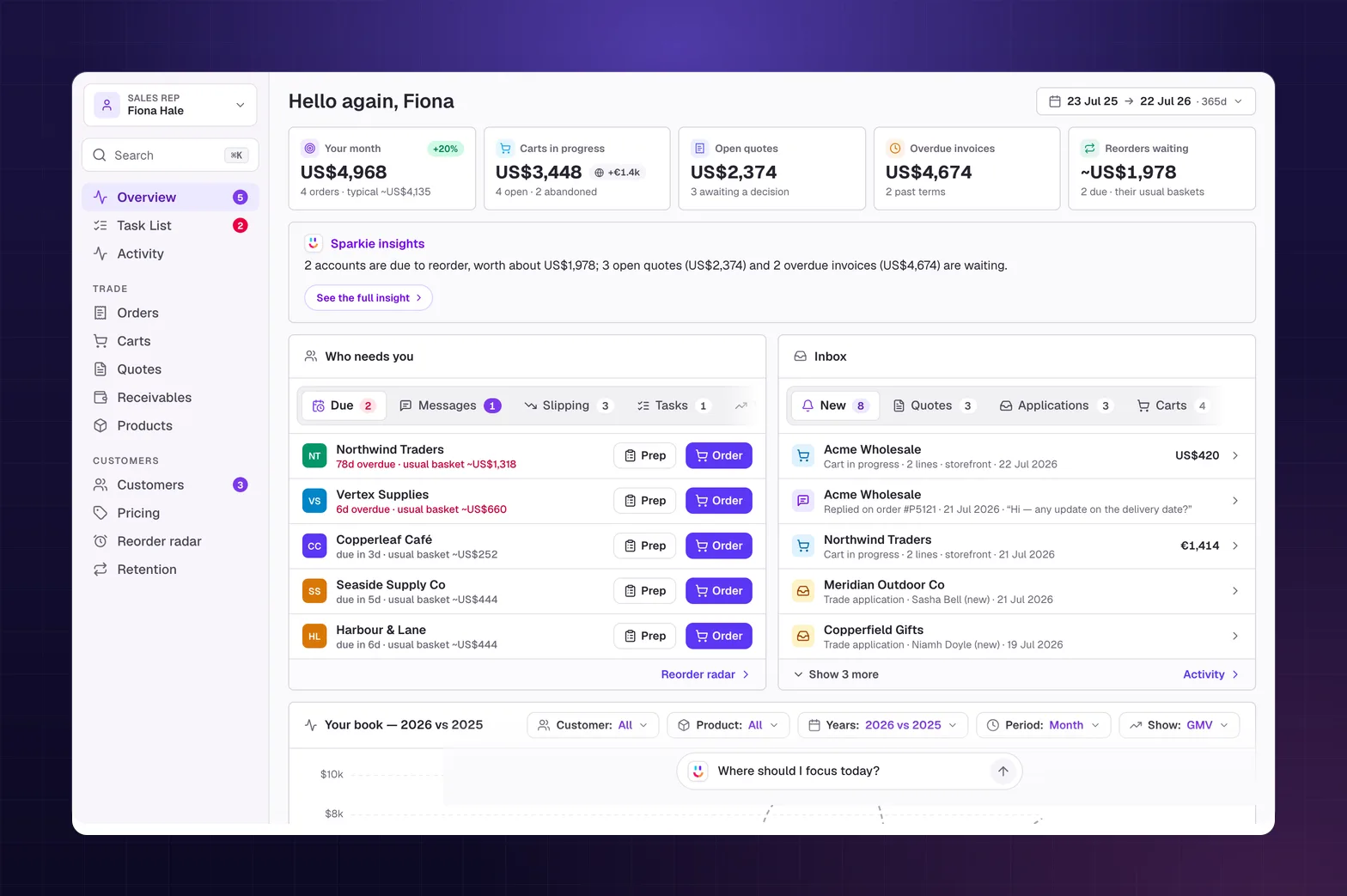Open the date range picker, 23 Jul 25 to 22 Jul 26
Screen dimensions: 1347x896
1145,101
